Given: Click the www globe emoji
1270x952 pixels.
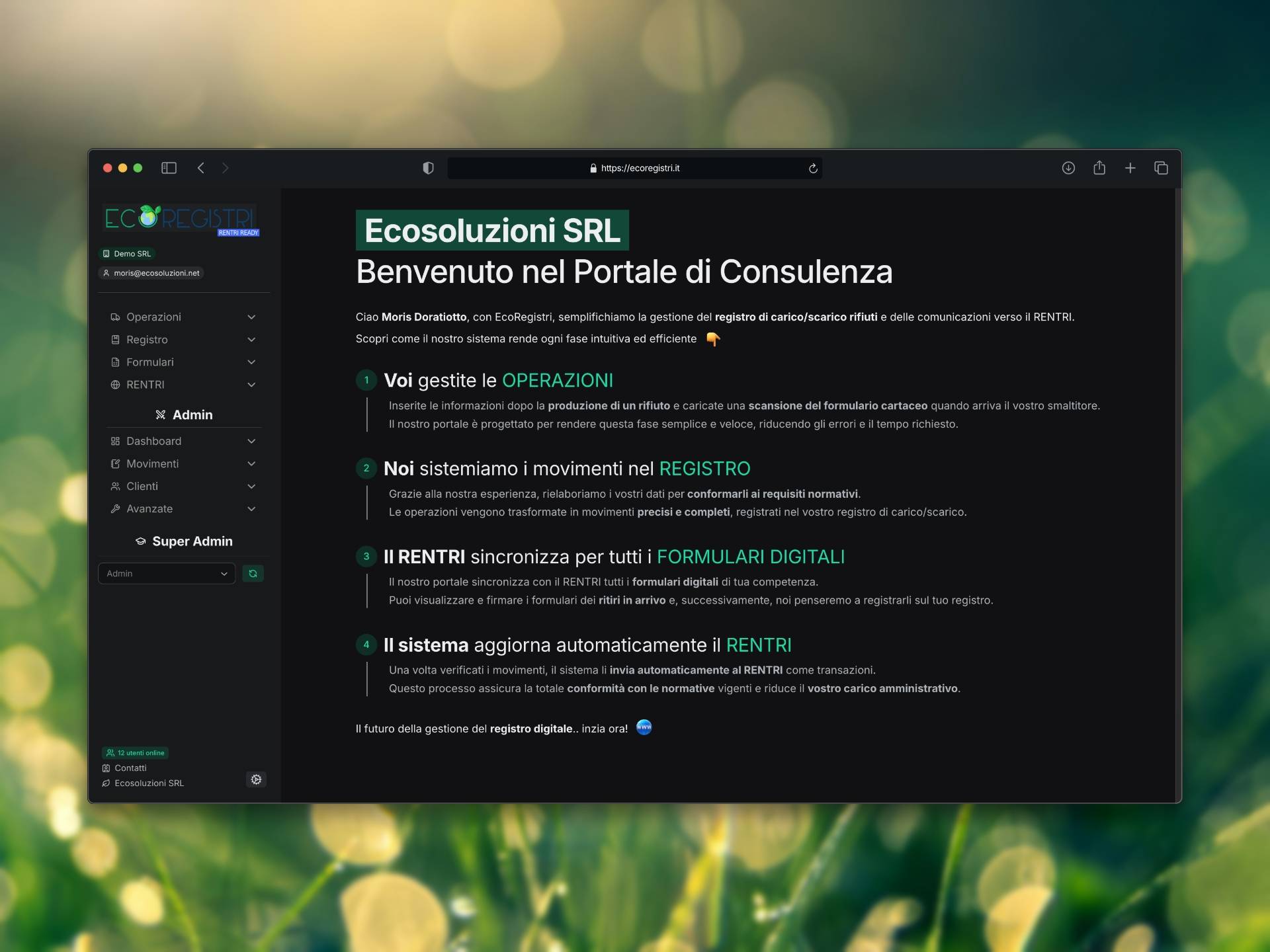Looking at the screenshot, I should click(x=644, y=728).
